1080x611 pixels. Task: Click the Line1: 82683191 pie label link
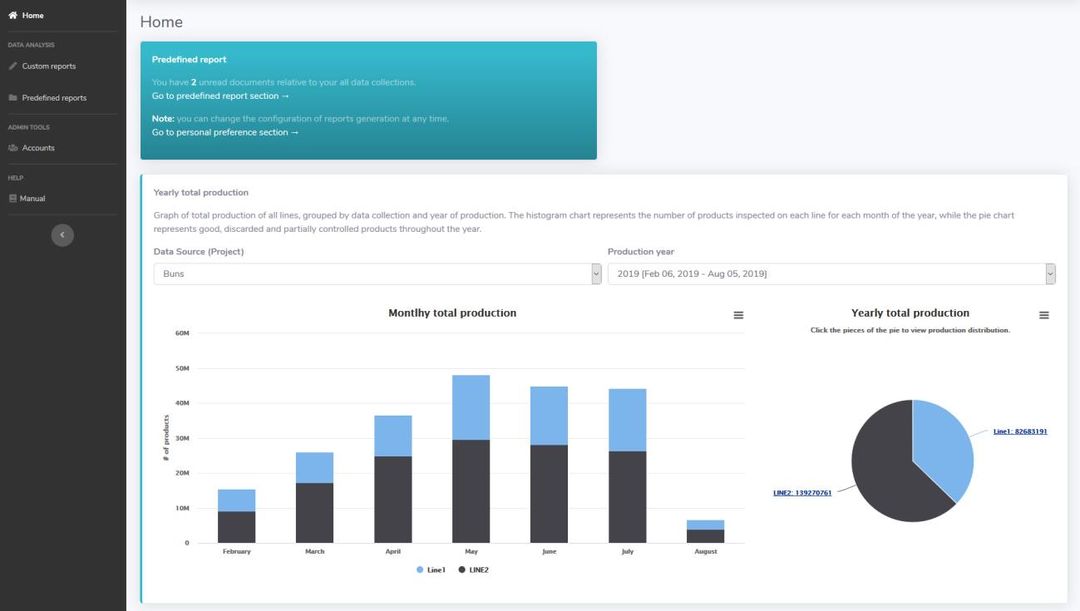1020,430
